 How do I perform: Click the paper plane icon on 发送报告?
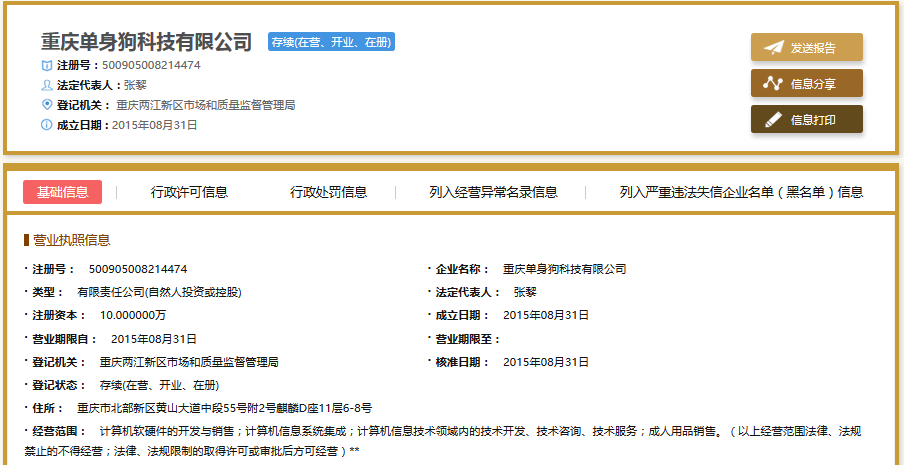click(773, 47)
